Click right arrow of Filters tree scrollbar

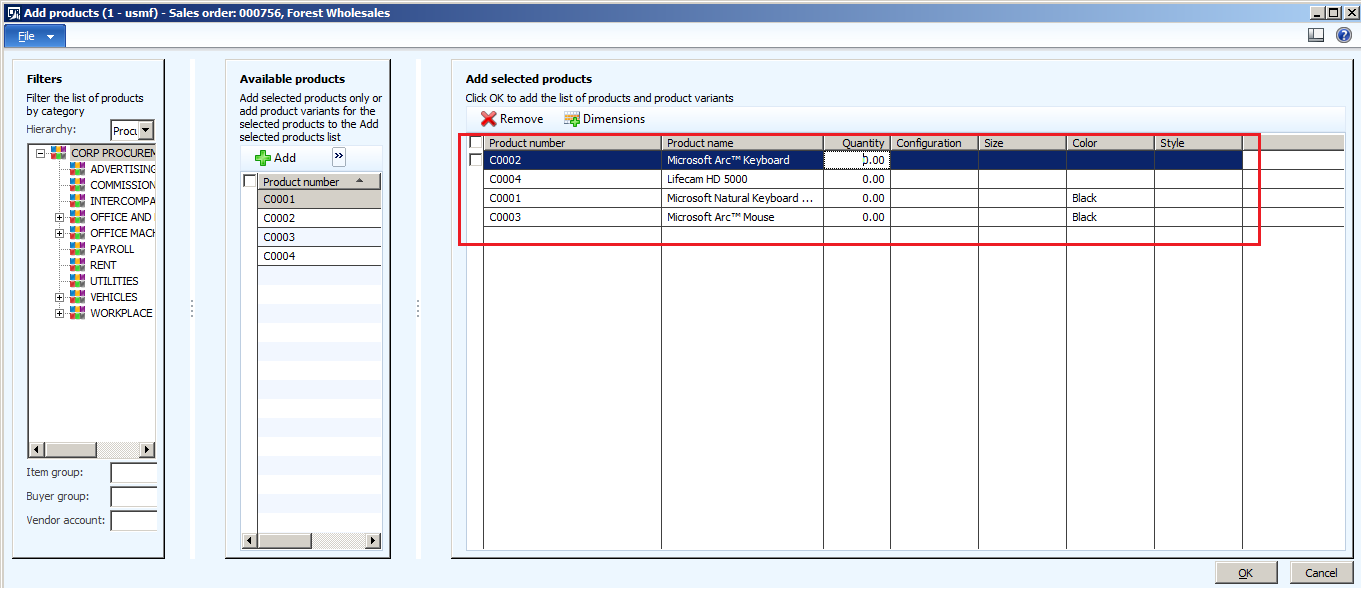(147, 450)
